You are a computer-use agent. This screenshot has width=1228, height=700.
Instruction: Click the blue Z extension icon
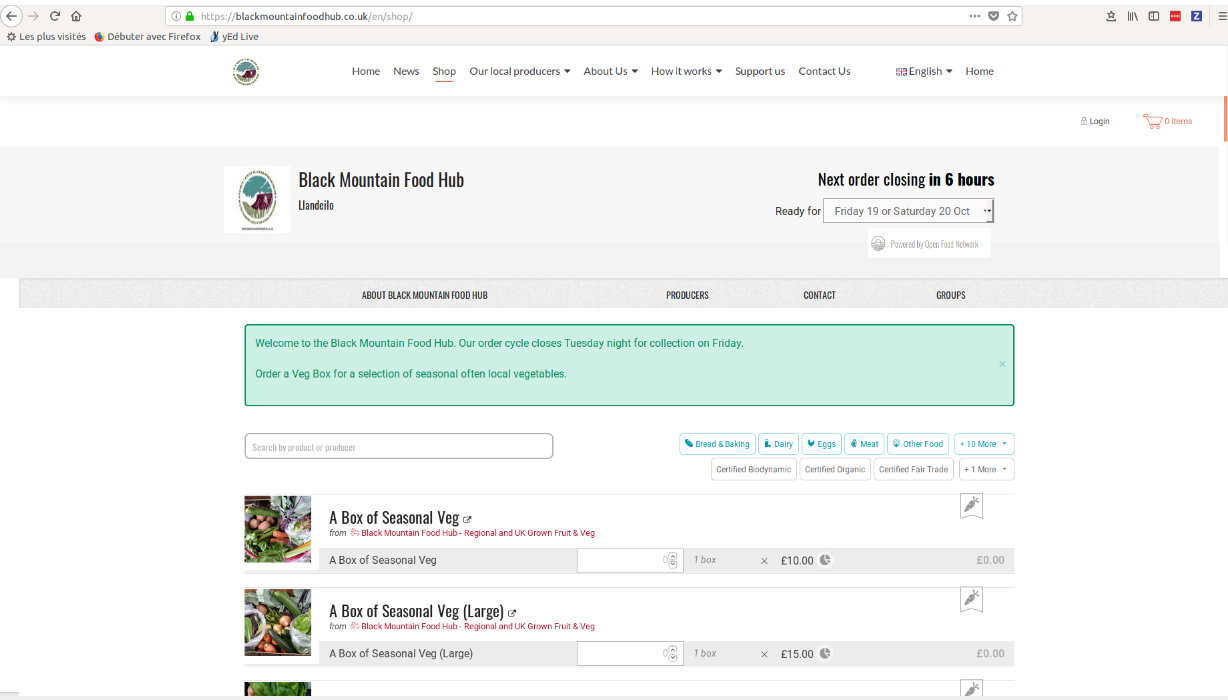pos(1196,16)
